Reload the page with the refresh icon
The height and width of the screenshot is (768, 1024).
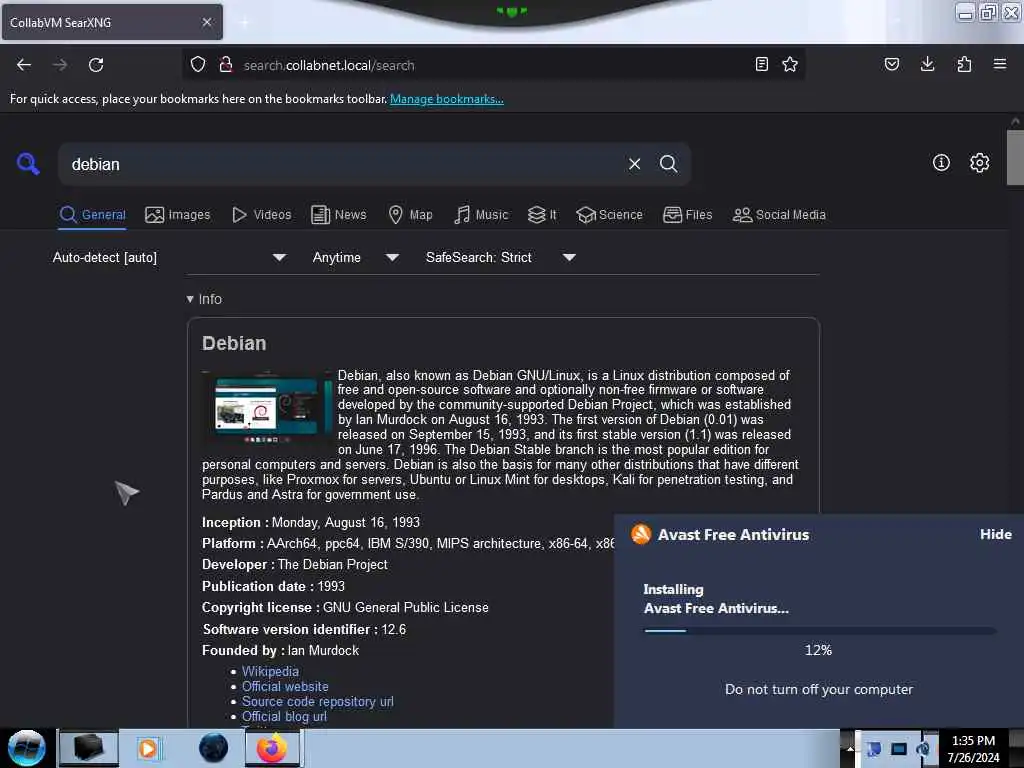click(x=96, y=65)
